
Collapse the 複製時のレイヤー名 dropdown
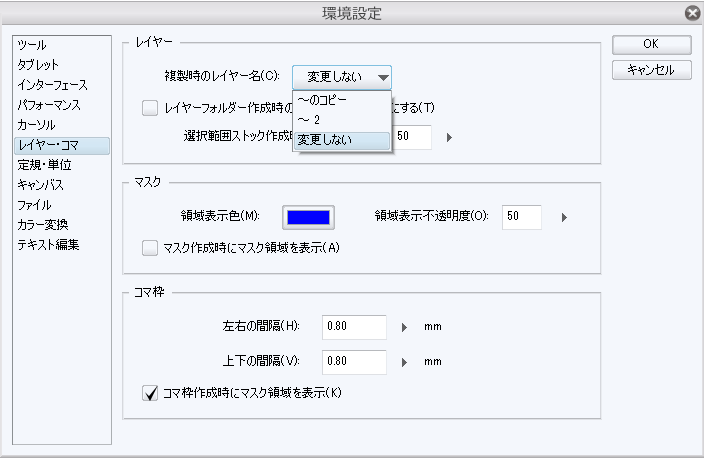pos(342,77)
